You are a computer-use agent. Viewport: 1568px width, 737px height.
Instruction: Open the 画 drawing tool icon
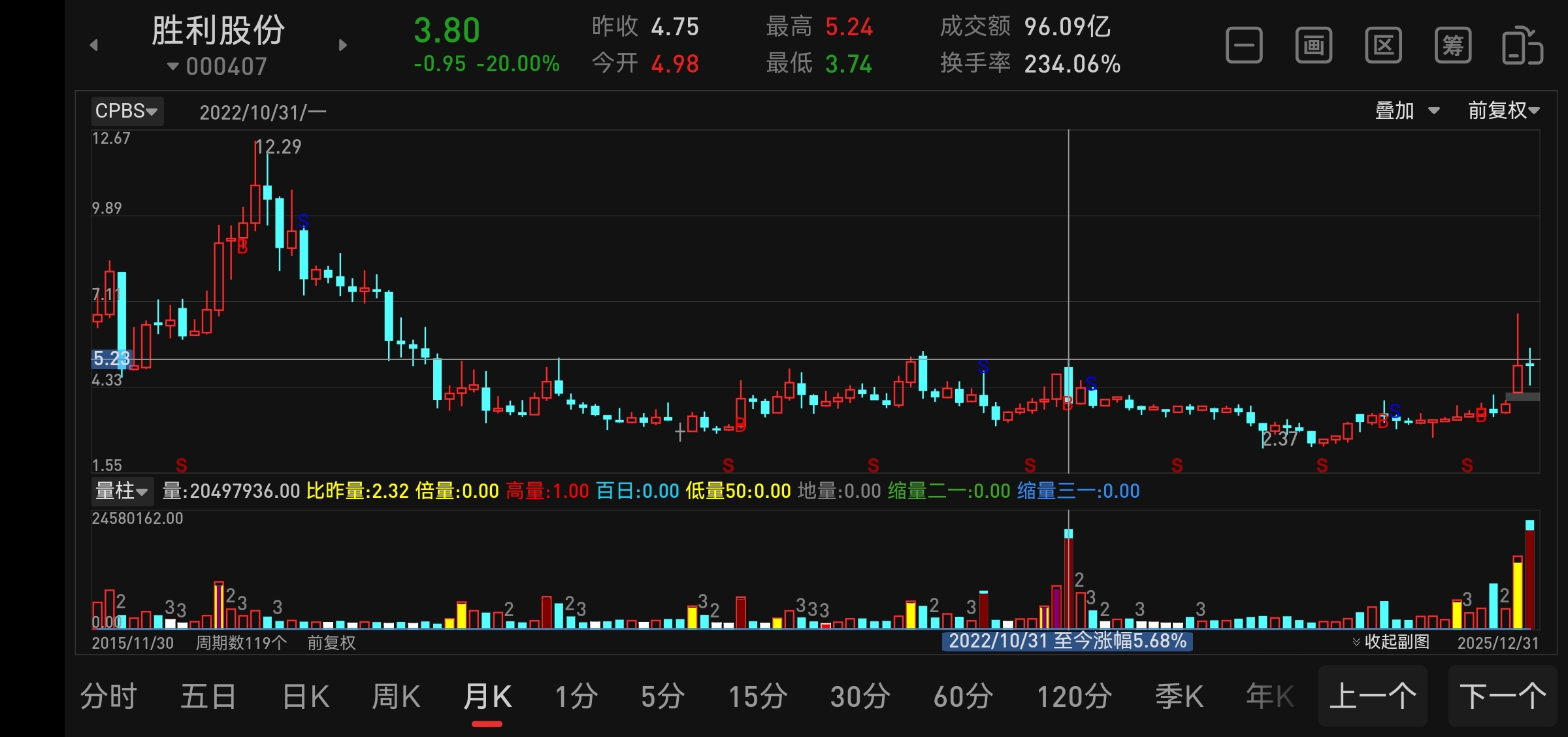click(x=1314, y=46)
